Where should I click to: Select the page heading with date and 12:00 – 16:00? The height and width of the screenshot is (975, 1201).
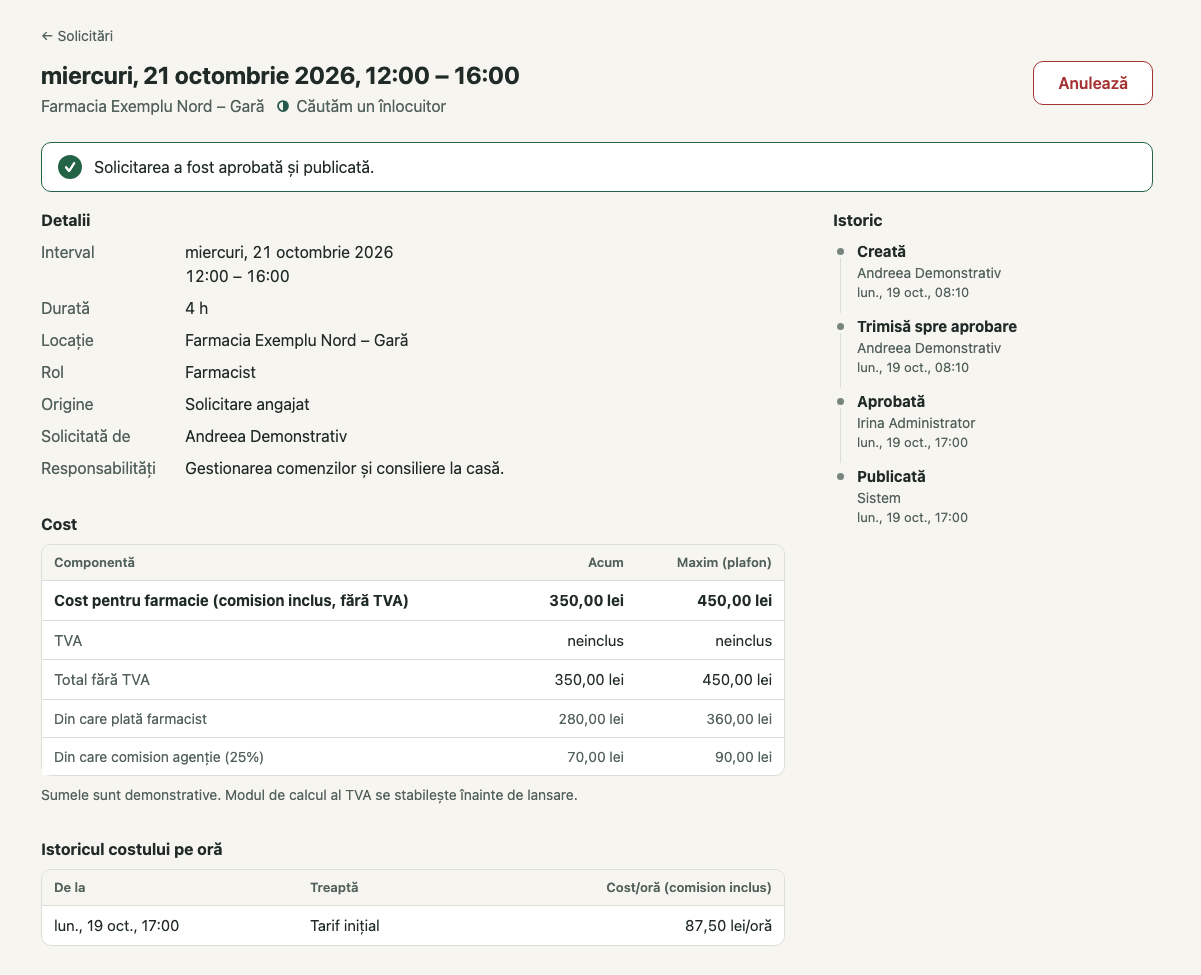[280, 75]
